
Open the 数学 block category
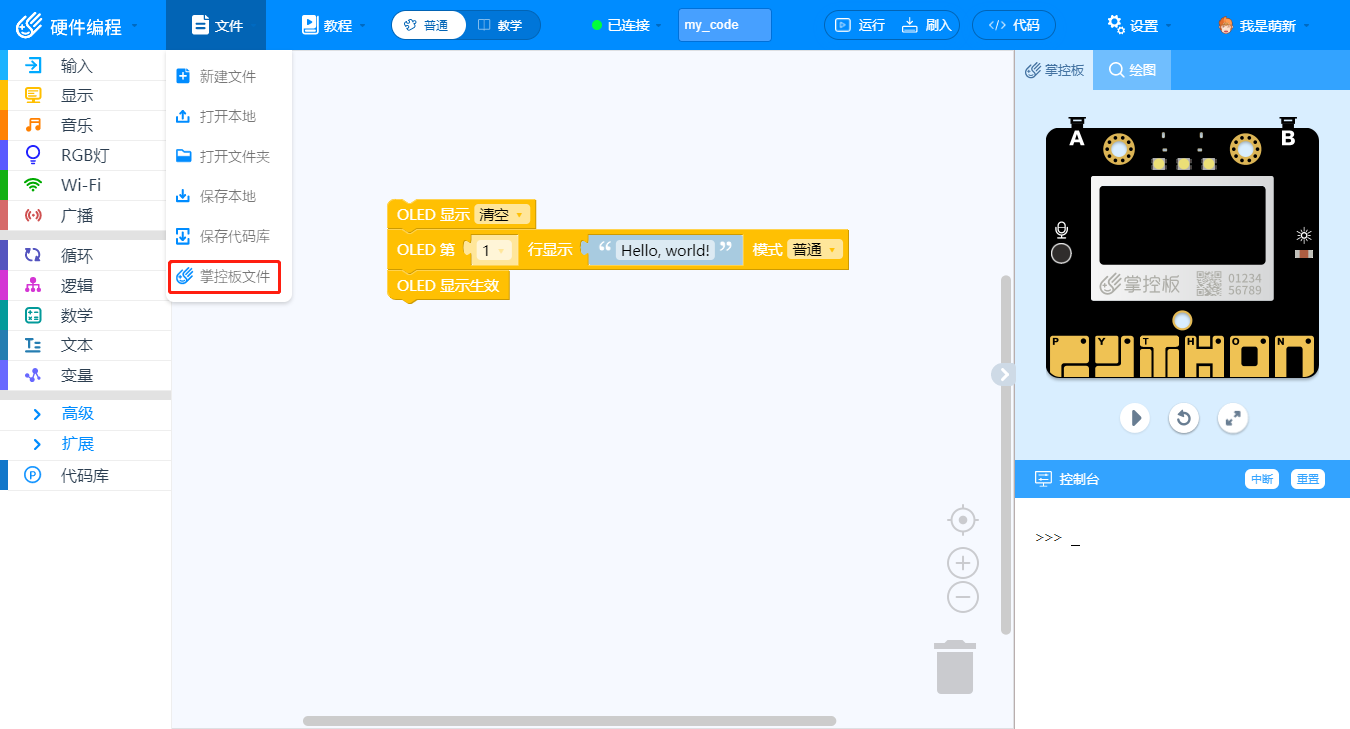point(86,315)
